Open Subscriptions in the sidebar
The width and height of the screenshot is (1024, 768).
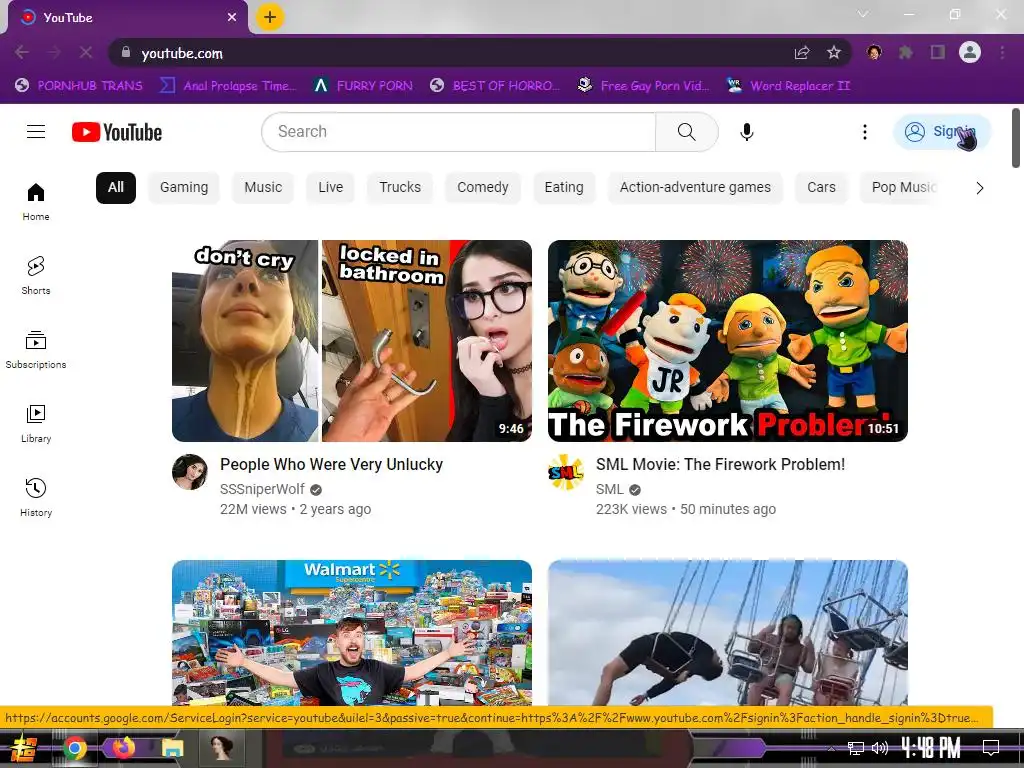click(36, 350)
